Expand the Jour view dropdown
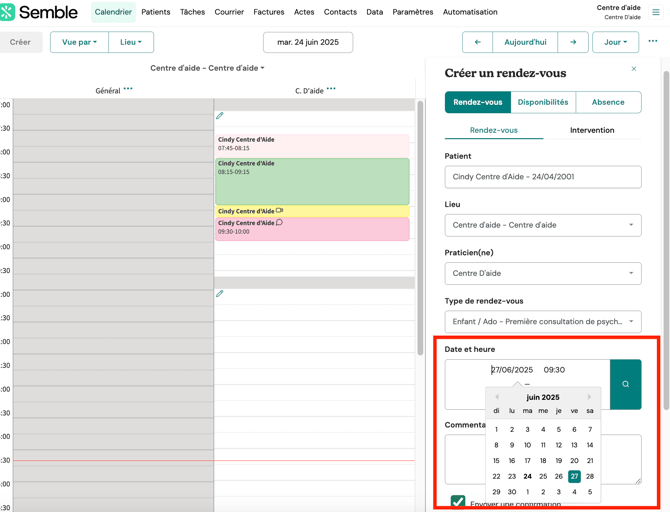The image size is (670, 512). pyautogui.click(x=615, y=42)
